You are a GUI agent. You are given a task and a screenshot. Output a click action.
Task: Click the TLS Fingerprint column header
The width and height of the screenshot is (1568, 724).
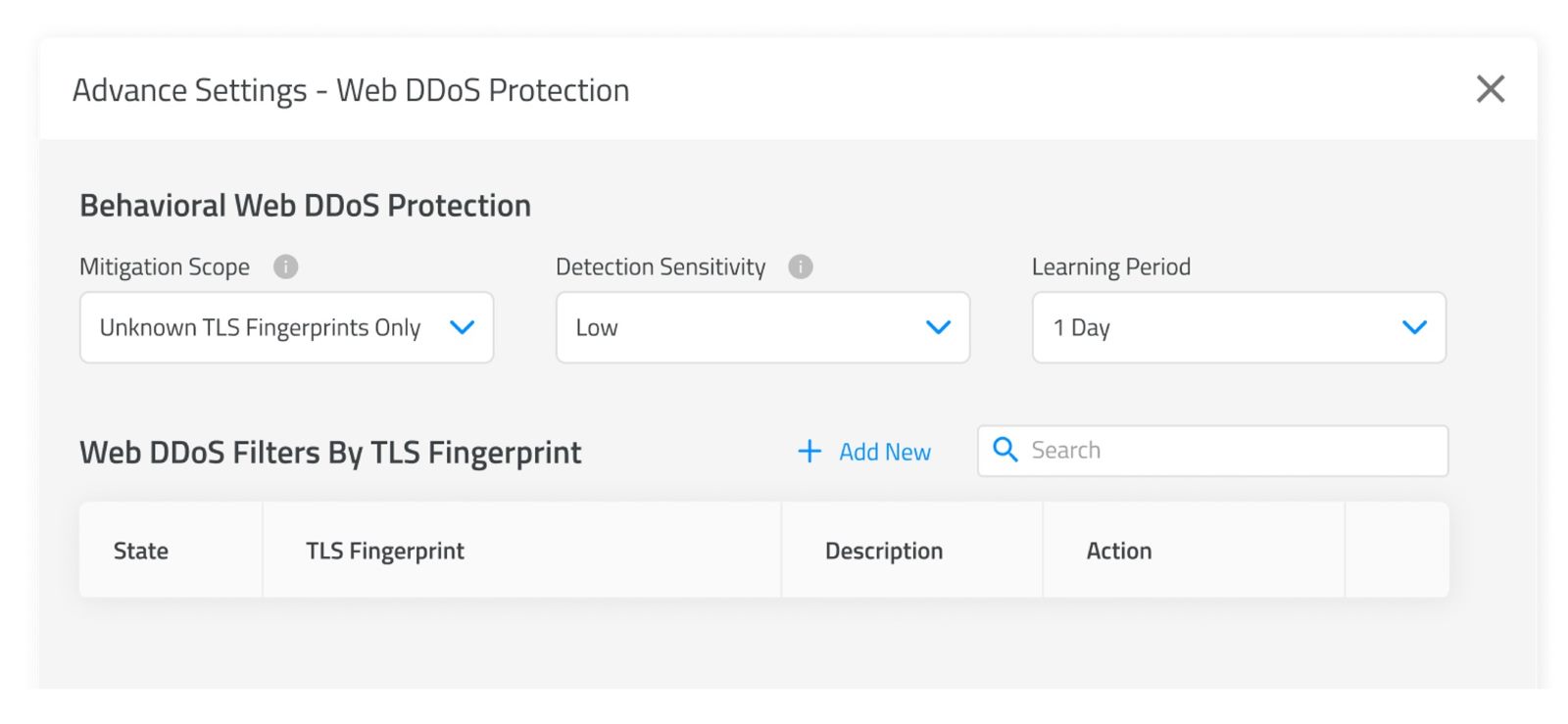pyautogui.click(x=385, y=551)
